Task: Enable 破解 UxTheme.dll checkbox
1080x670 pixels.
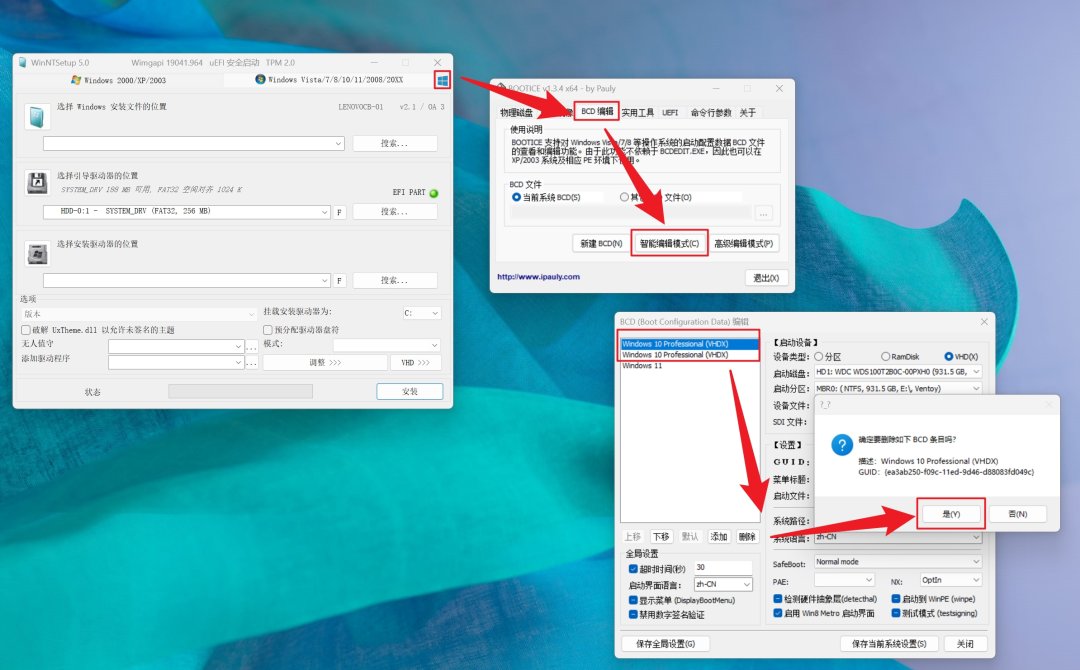Action: coord(26,330)
